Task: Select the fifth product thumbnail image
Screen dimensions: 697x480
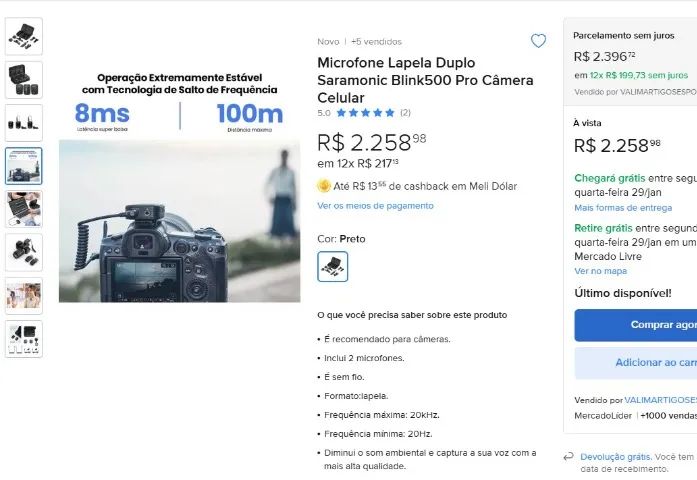Action: pos(24,209)
